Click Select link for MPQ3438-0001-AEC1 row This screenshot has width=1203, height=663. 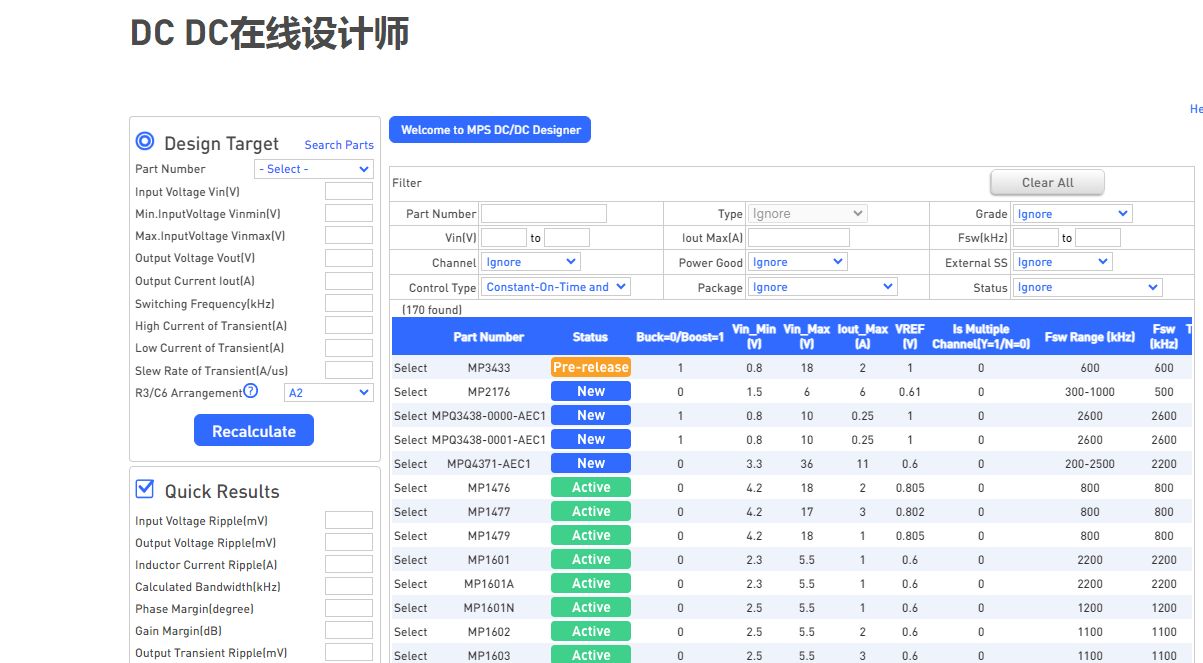(x=410, y=440)
